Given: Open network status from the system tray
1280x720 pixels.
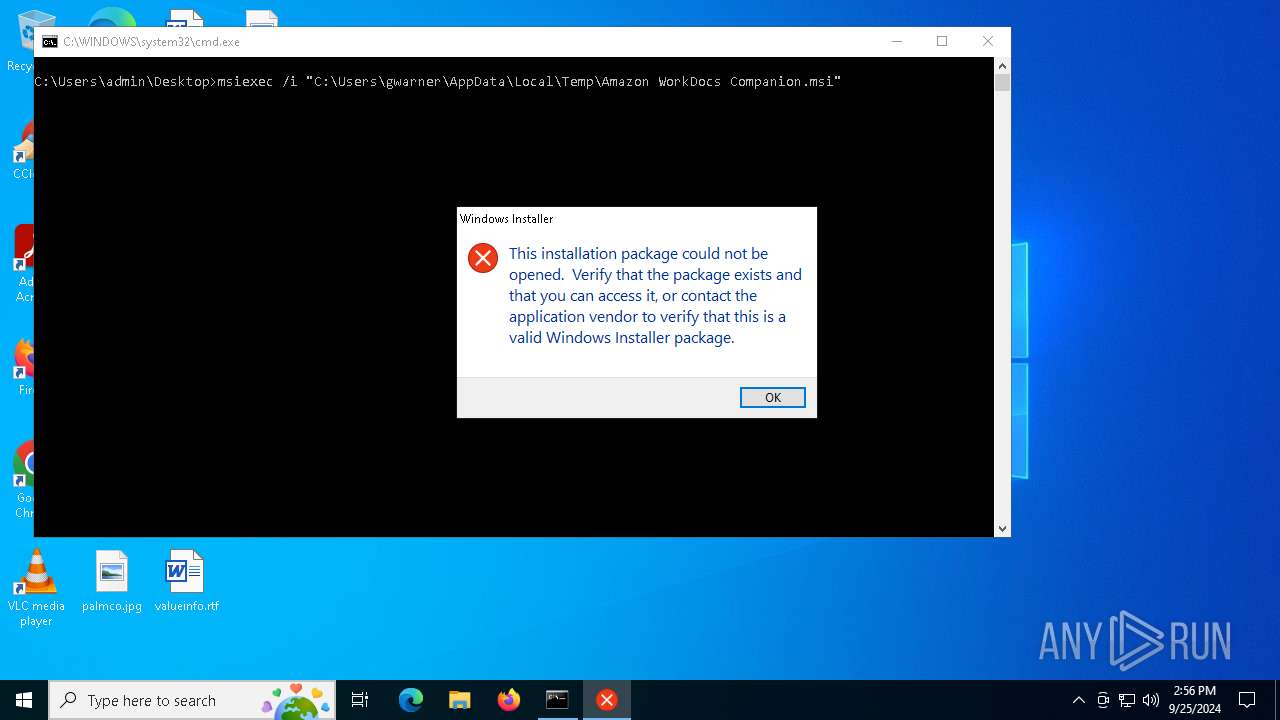Looking at the screenshot, I should [1127, 700].
